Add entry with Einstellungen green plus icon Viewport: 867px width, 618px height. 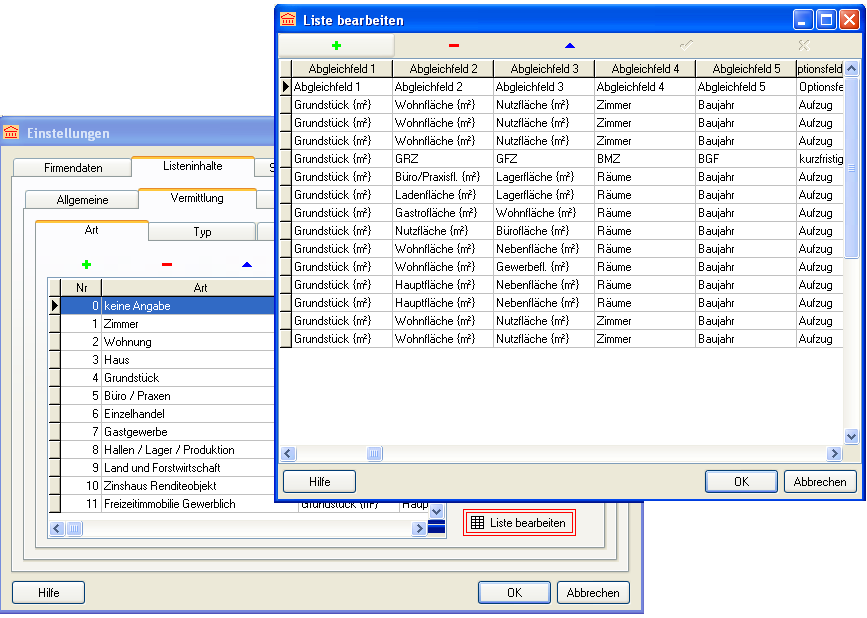point(86,264)
